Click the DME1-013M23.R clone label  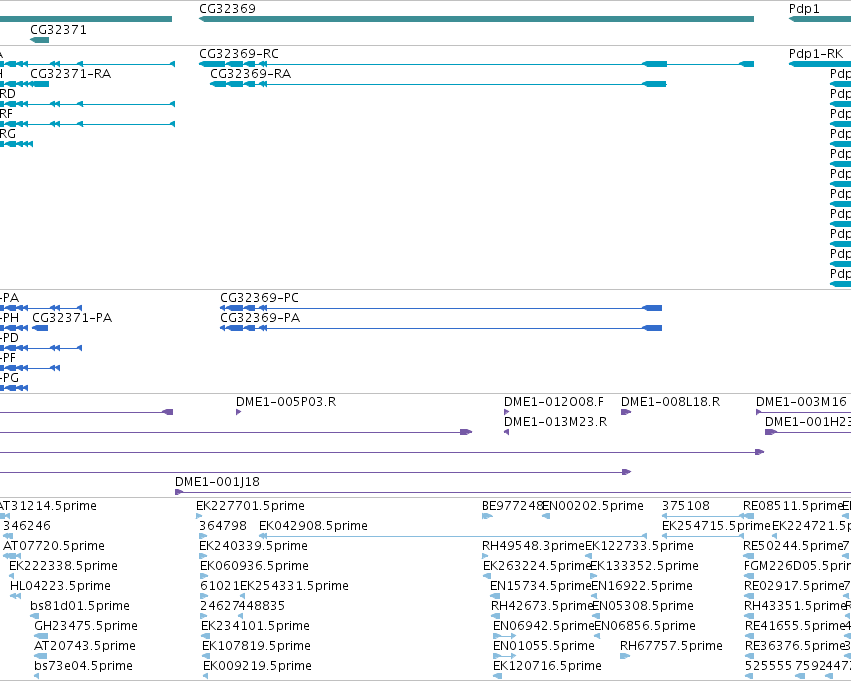point(556,422)
